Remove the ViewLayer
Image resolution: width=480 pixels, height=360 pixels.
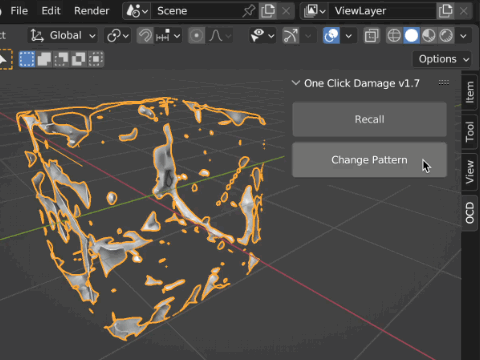click(463, 11)
